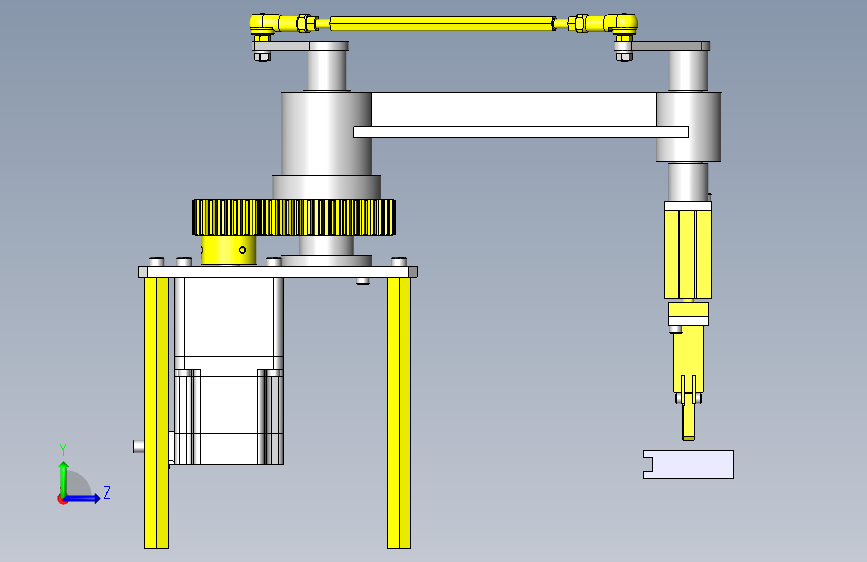Select the thin plate beneath the horizontal arm
867x562 pixels.
pyautogui.click(x=521, y=132)
